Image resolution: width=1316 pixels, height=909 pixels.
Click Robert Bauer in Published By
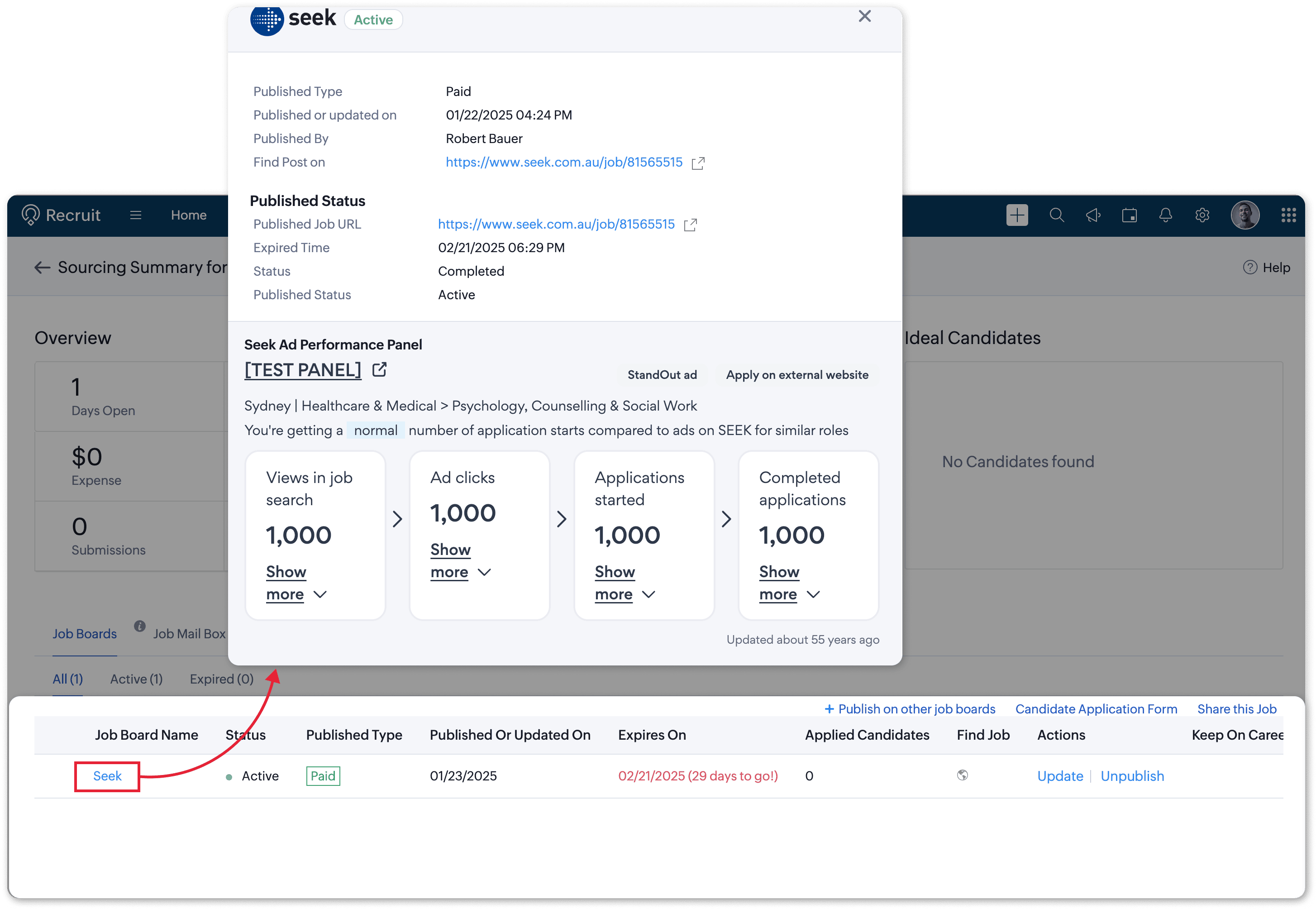click(x=484, y=139)
